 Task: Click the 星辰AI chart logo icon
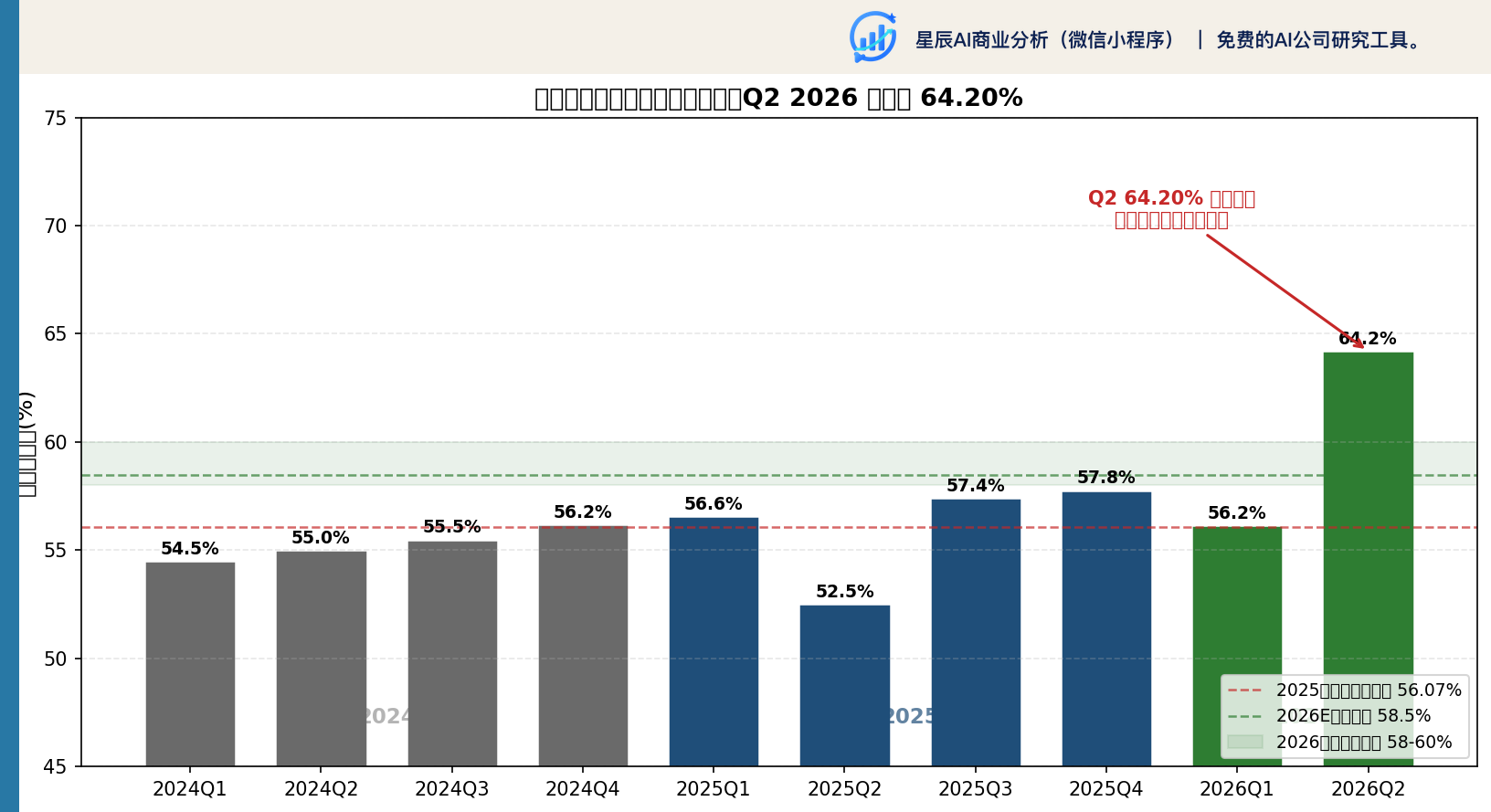tap(873, 37)
